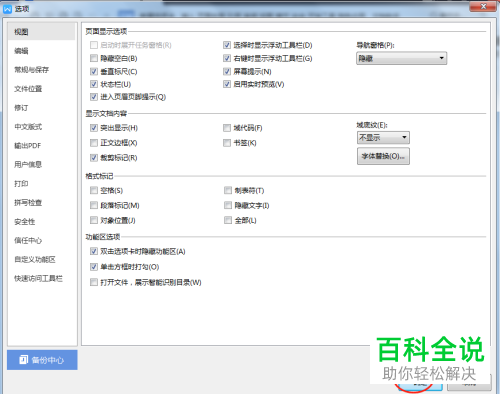Expand the 域底纹(E) dropdown
500x394 pixels.
[383, 137]
